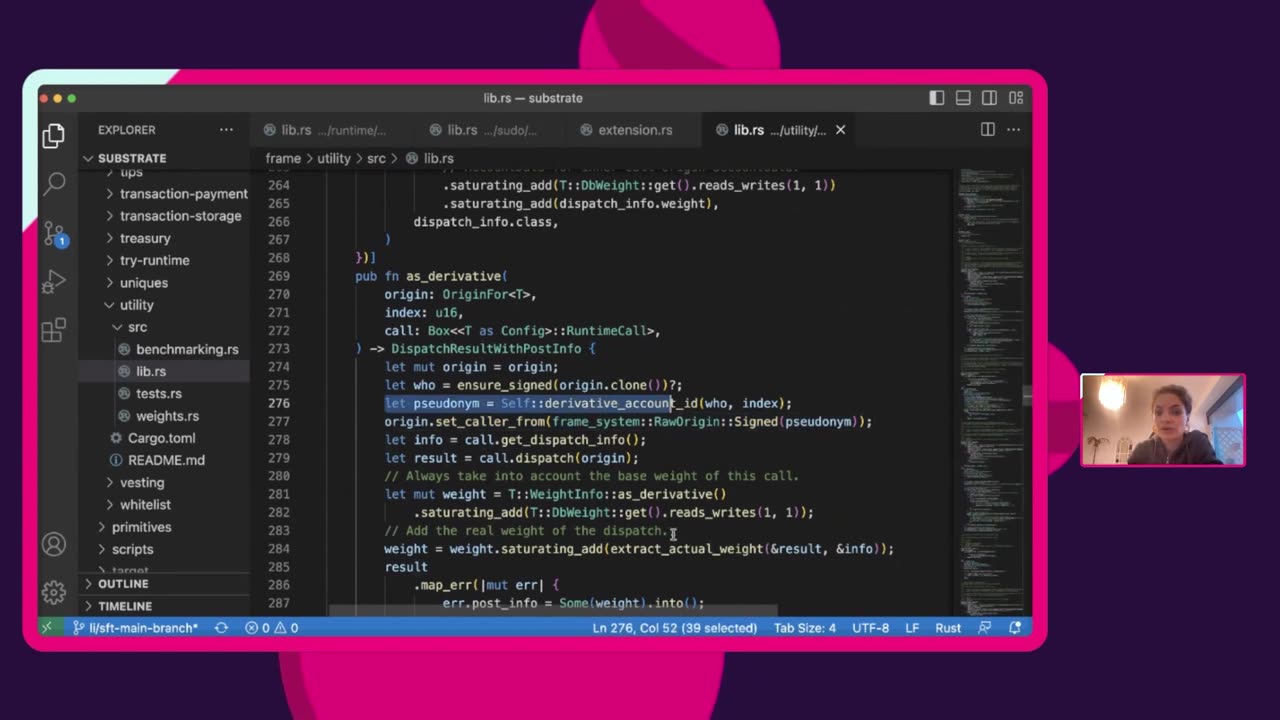Toggle bottom panel layout icon
1280x720 pixels.
pyautogui.click(x=963, y=98)
